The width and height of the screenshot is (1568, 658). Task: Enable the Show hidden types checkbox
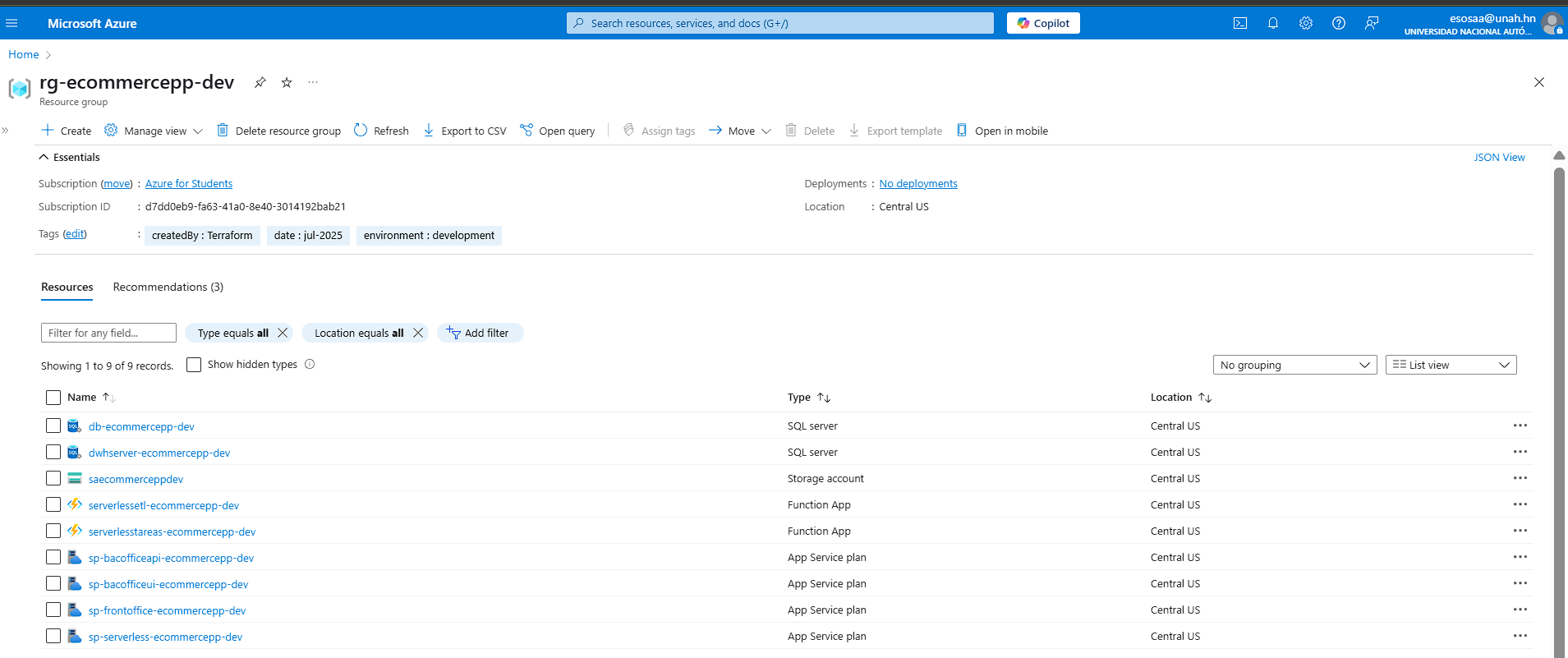click(194, 365)
